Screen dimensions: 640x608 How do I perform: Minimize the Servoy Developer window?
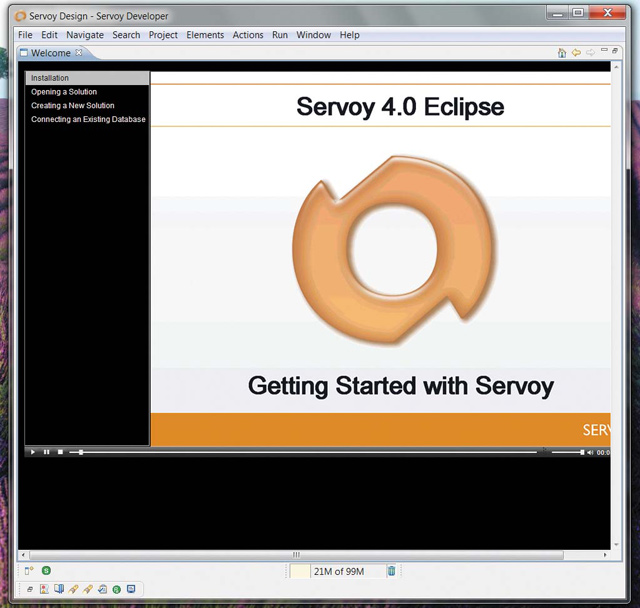click(558, 13)
